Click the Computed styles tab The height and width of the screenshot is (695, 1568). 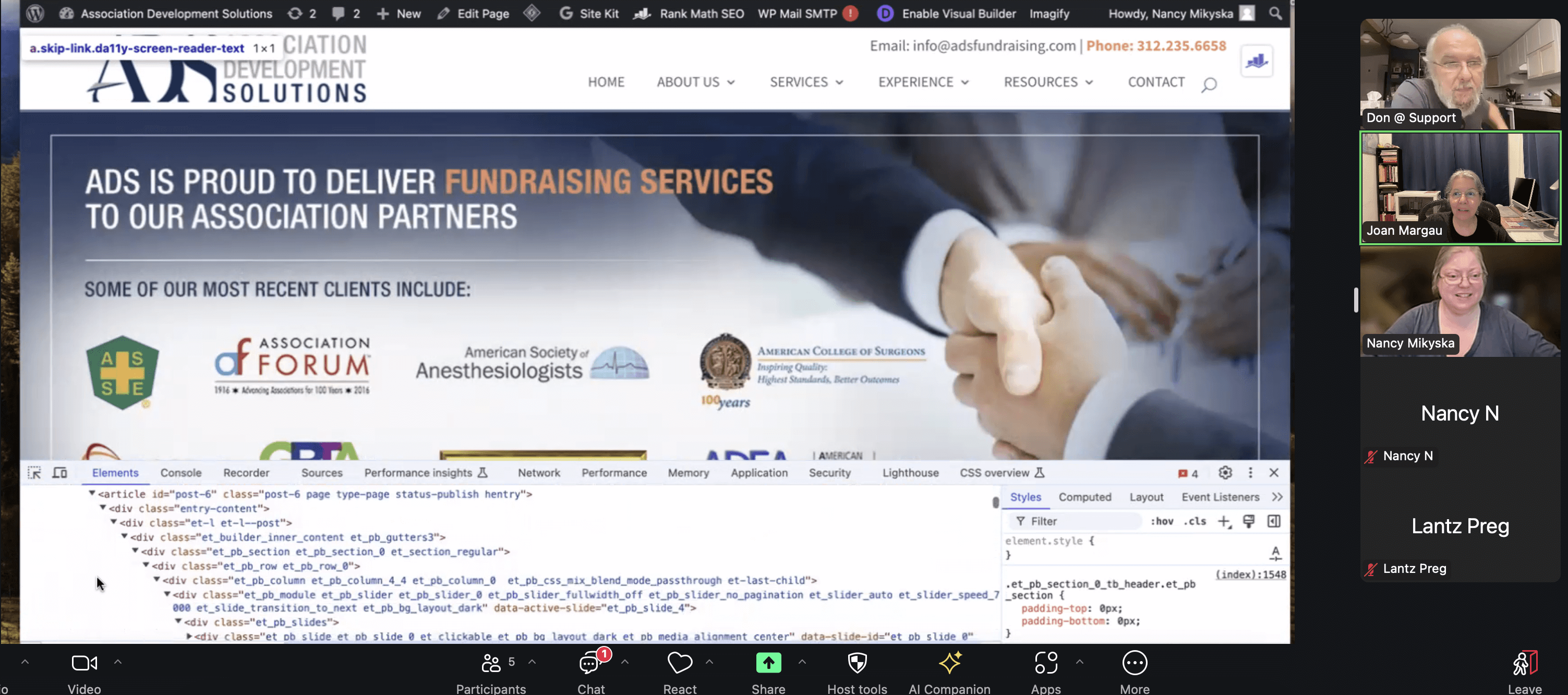[1084, 497]
